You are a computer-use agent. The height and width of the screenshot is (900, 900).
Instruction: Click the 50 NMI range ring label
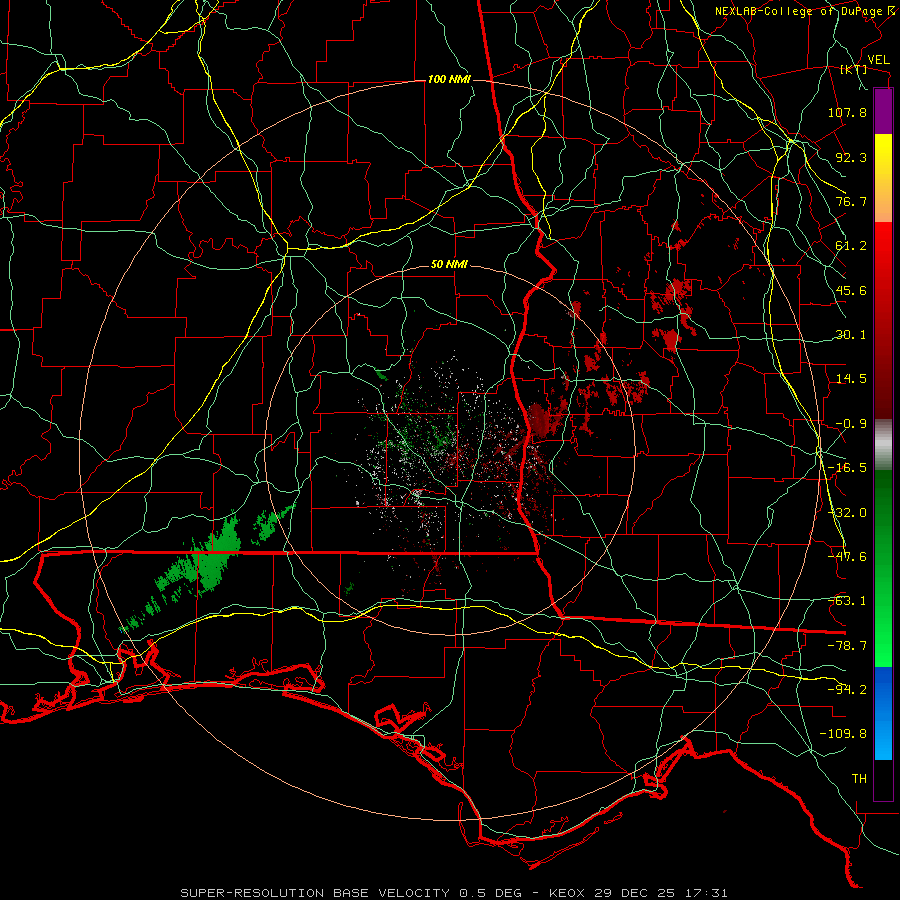point(449,265)
